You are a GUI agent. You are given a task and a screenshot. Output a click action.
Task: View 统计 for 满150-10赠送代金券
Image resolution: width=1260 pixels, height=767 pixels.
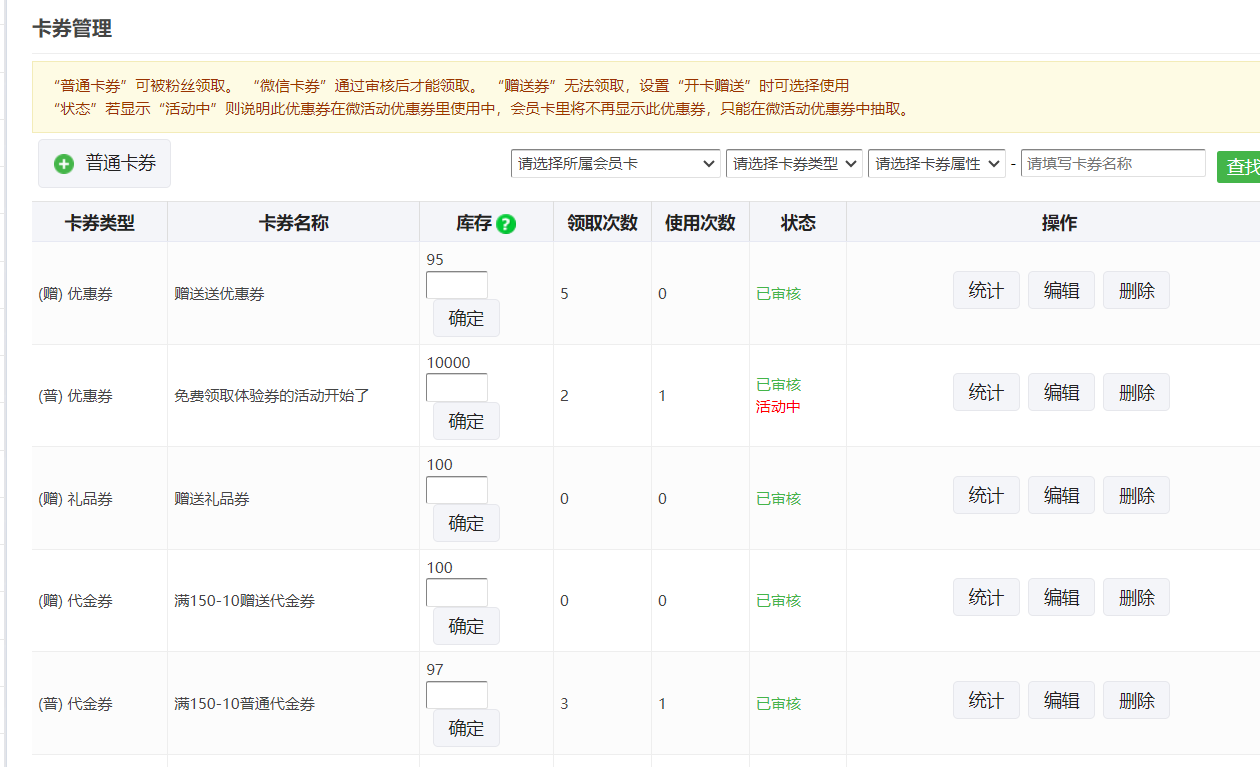pyautogui.click(x=986, y=597)
